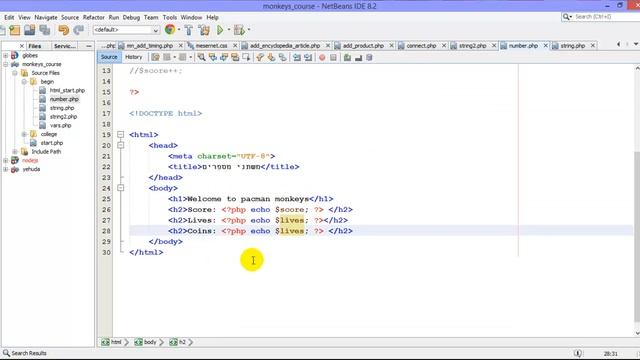Viewport: 640px width, 360px height.
Task: Switch to the History view button
Action: click(x=133, y=57)
